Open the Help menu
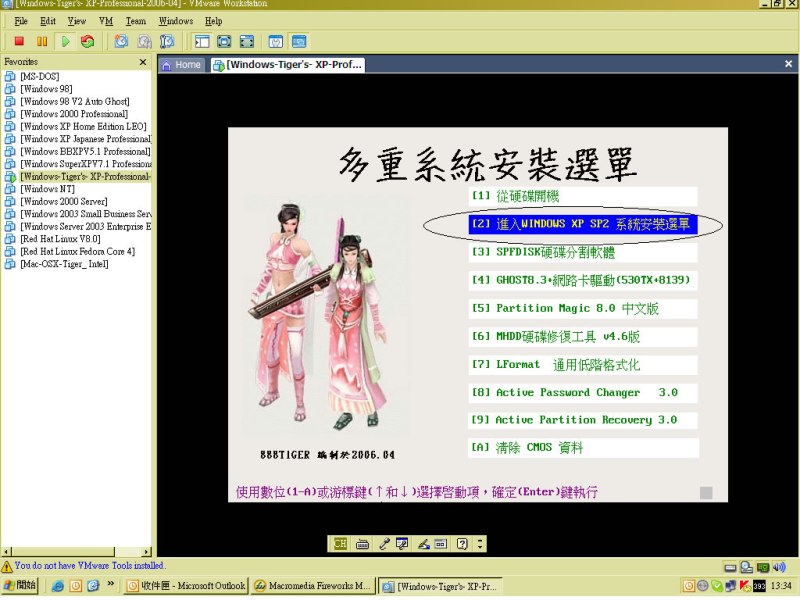800x600 pixels. [214, 21]
